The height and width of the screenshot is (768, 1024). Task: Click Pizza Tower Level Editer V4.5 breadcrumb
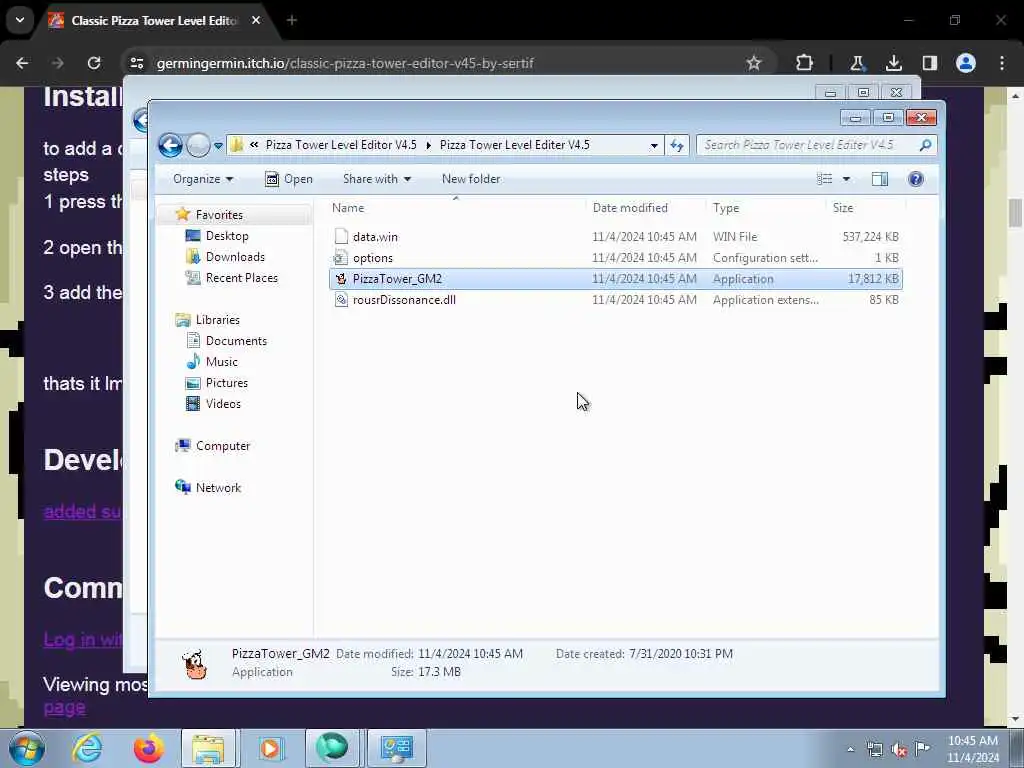tap(515, 145)
